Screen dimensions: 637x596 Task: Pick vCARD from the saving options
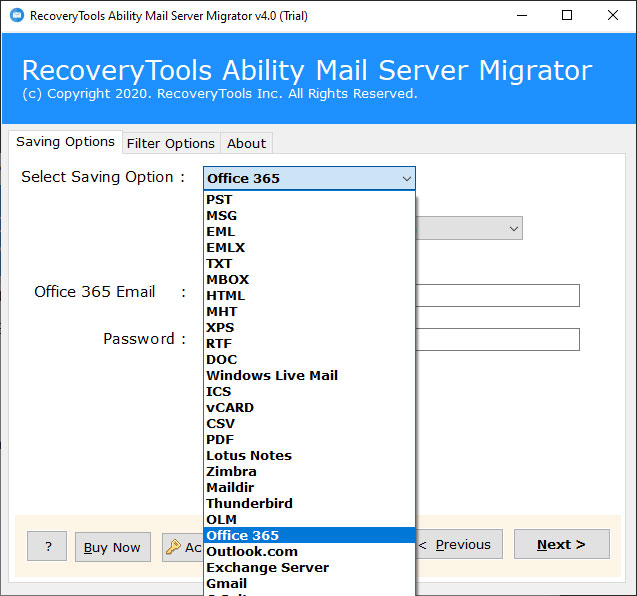(309, 407)
